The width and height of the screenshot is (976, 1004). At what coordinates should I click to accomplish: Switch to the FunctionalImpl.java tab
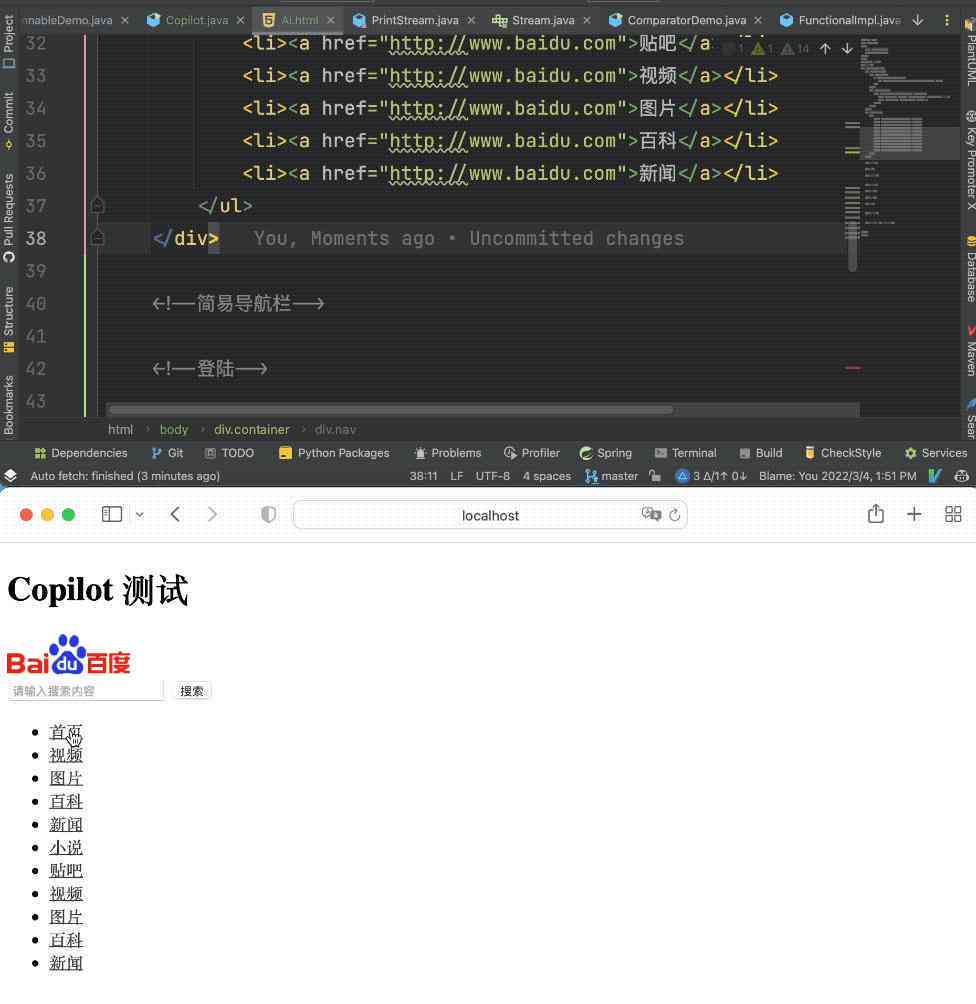849,20
